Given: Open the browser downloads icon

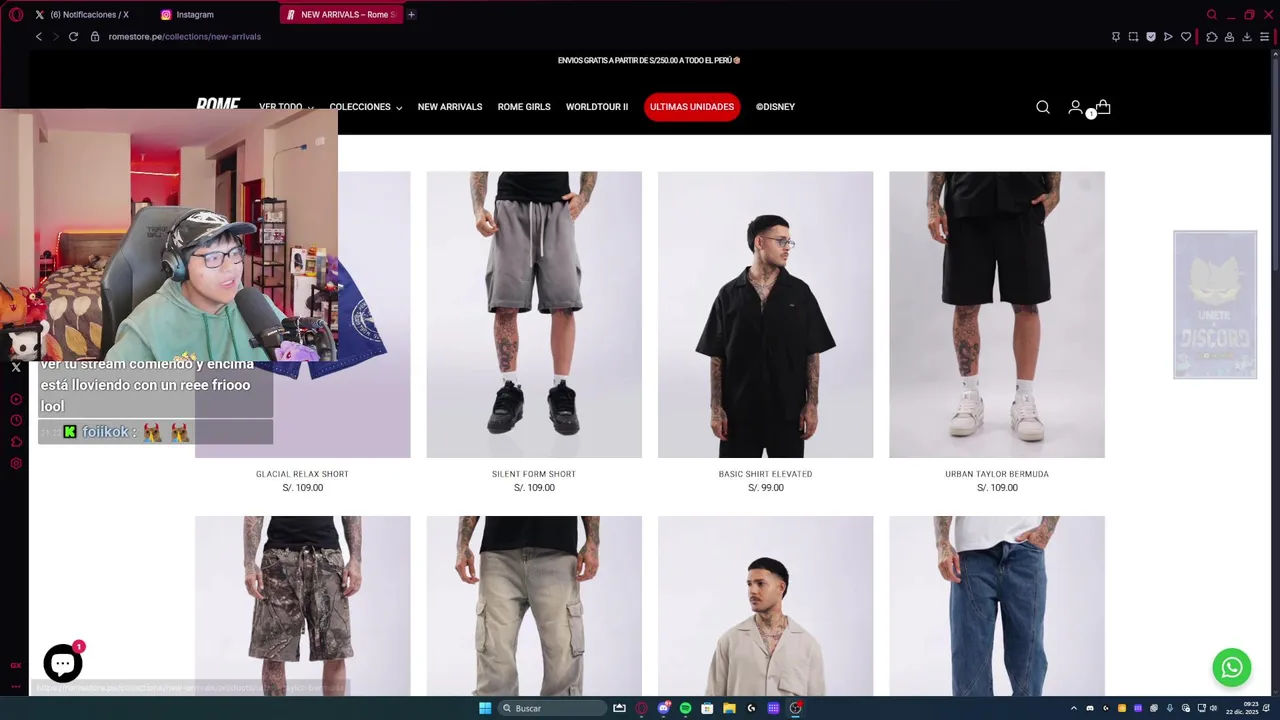Looking at the screenshot, I should point(1247,36).
